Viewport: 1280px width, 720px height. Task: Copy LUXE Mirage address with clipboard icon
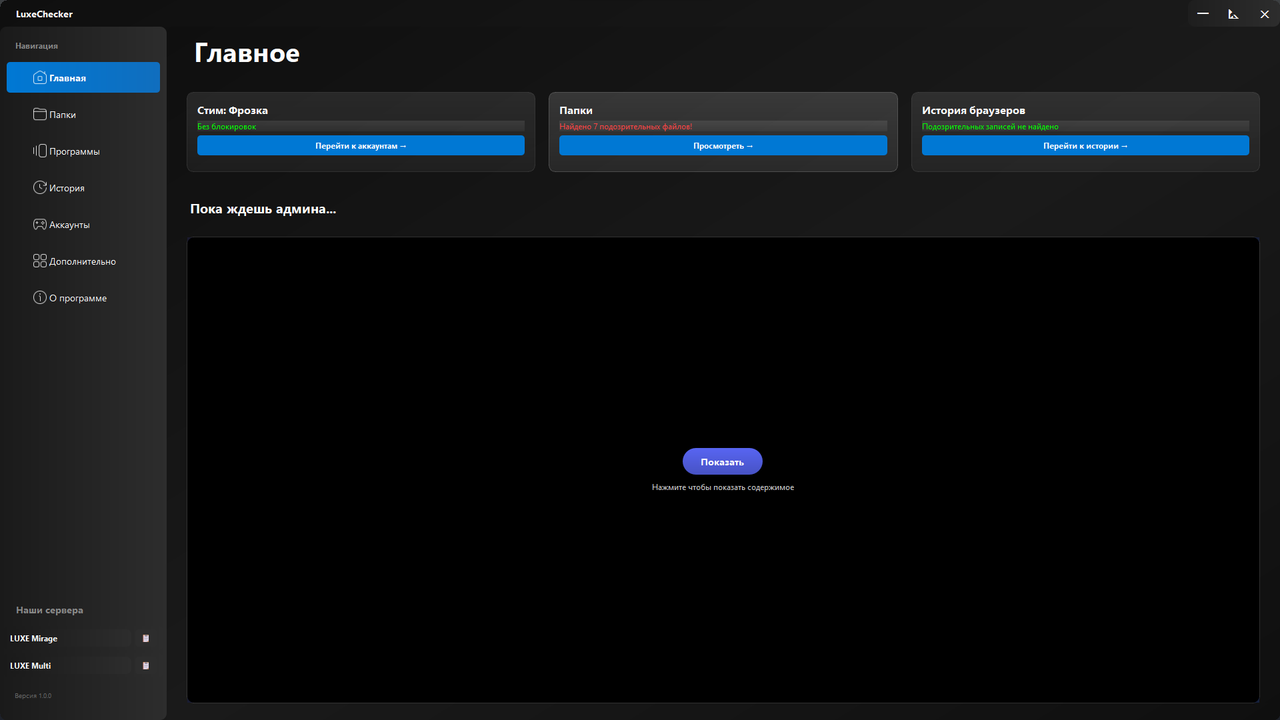(146, 638)
